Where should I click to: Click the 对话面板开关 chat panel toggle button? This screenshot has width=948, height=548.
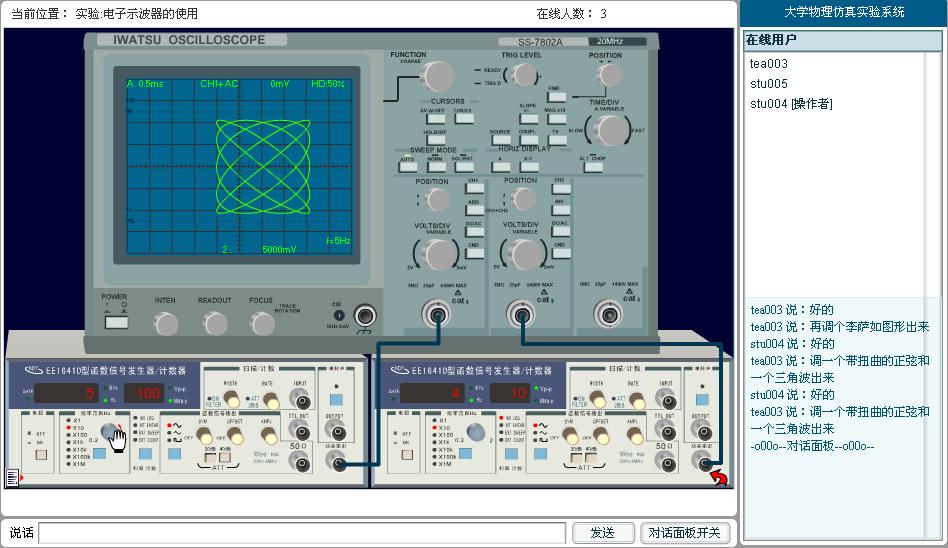click(685, 533)
